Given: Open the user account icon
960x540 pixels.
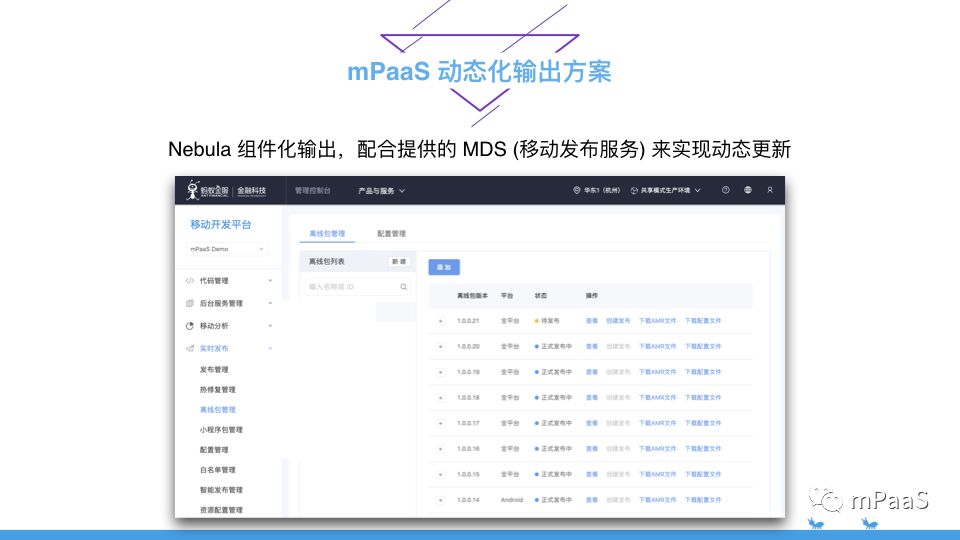Looking at the screenshot, I should coord(770,190).
